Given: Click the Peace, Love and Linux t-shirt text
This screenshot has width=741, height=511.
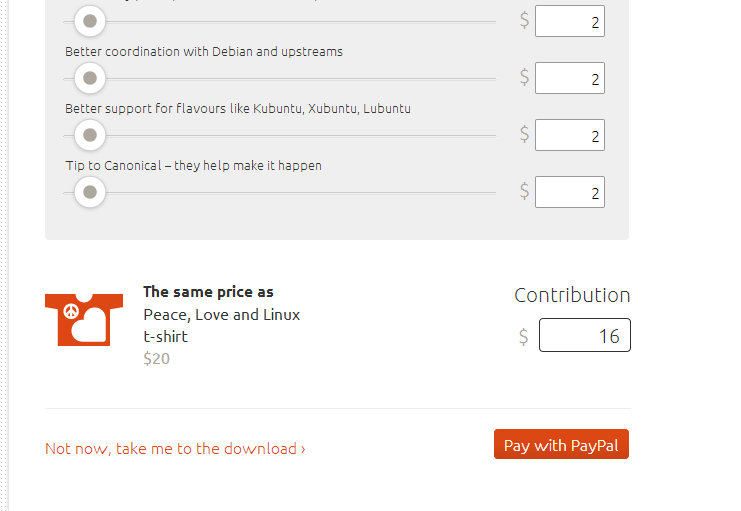Looking at the screenshot, I should (222, 326).
